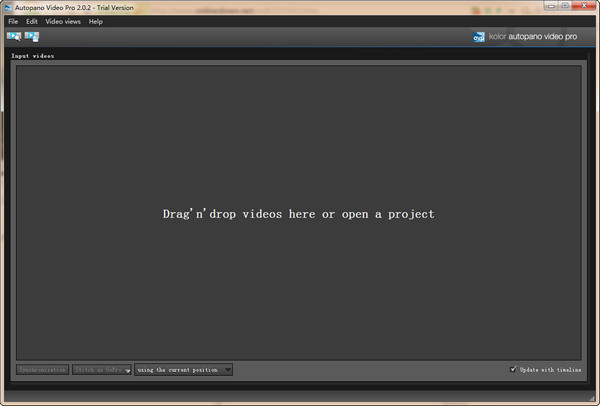
Task: Maximize the Autopano Video Pro window
Action: [565, 6]
